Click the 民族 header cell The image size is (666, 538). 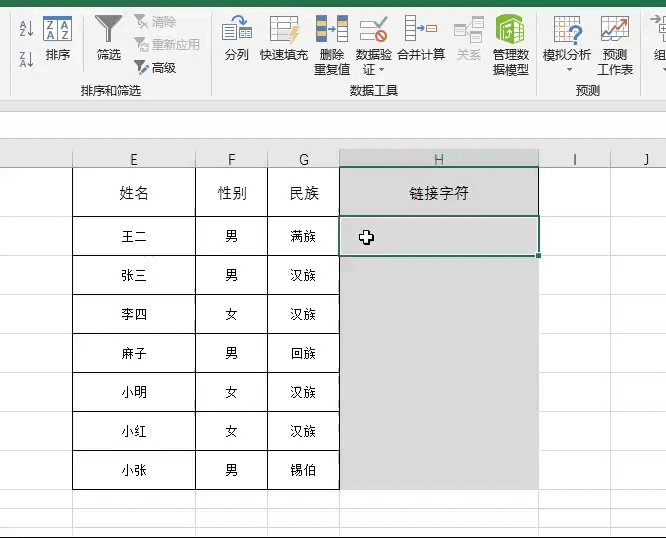(304, 192)
